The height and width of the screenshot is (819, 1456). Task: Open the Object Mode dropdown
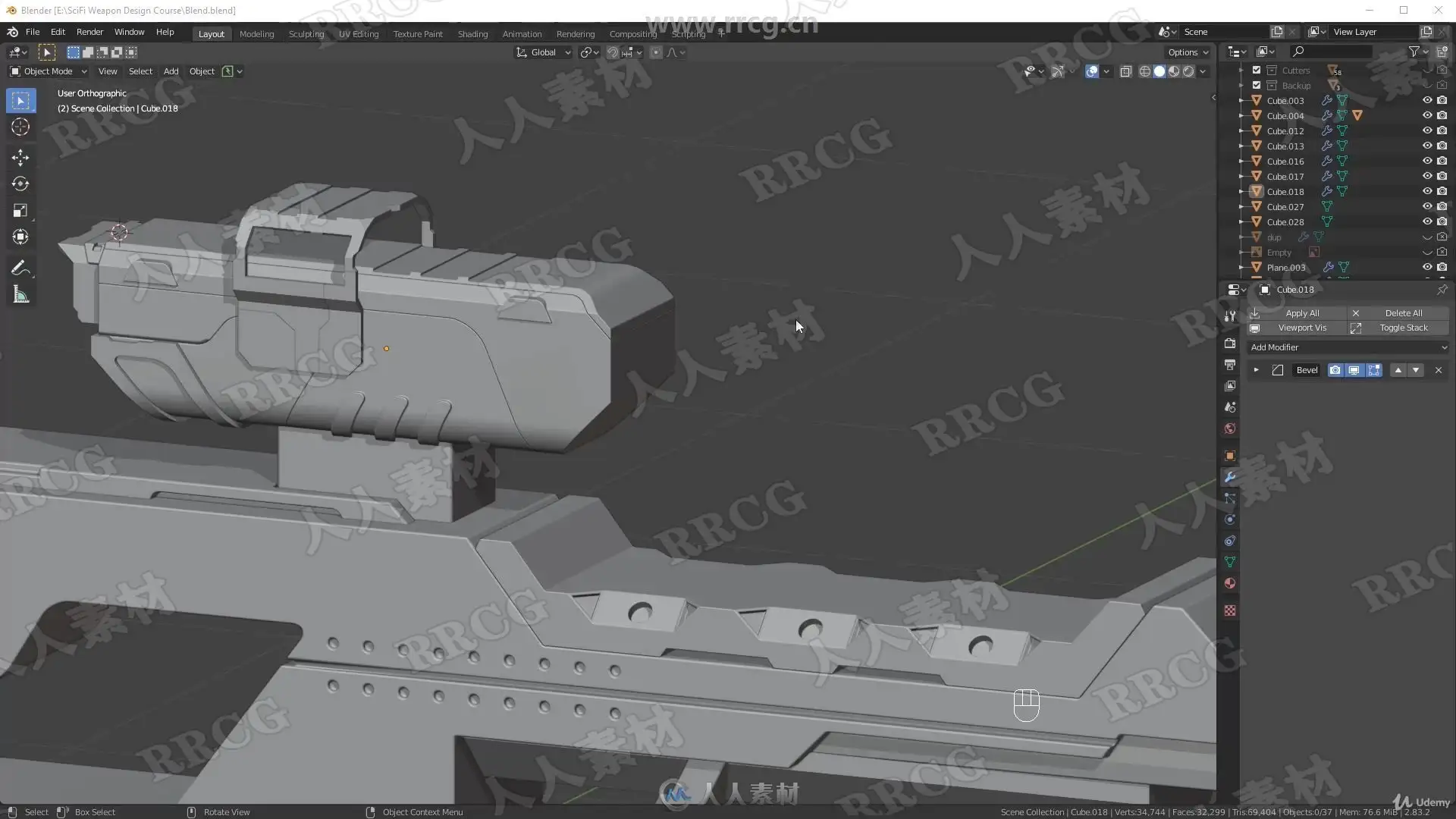[49, 71]
